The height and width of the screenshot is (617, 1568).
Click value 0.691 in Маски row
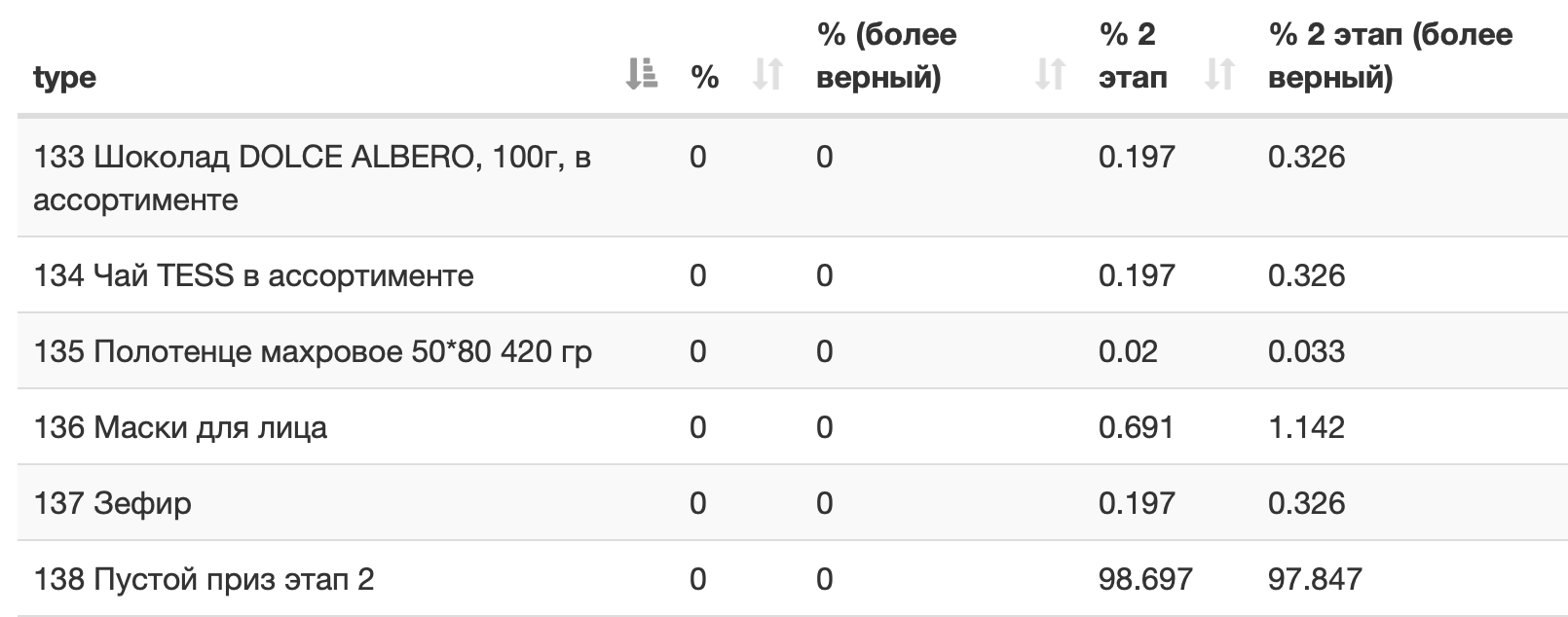click(1137, 427)
